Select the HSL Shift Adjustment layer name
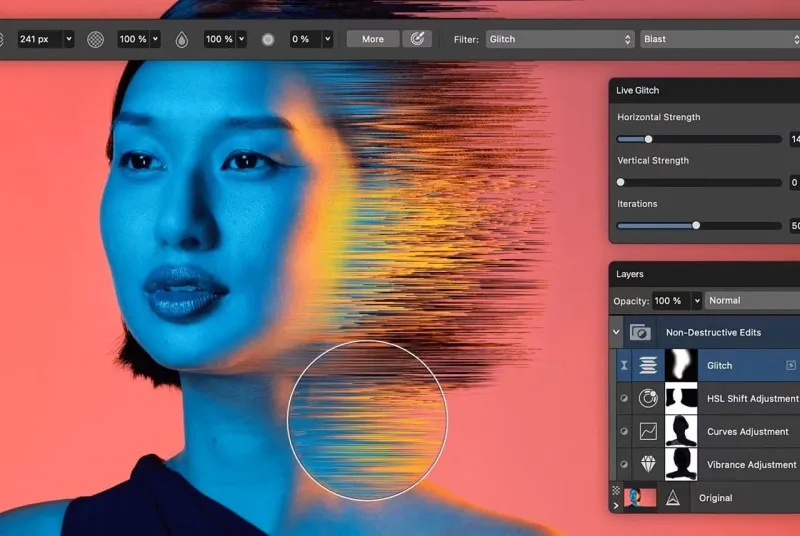This screenshot has width=800, height=536. pyautogui.click(x=753, y=398)
